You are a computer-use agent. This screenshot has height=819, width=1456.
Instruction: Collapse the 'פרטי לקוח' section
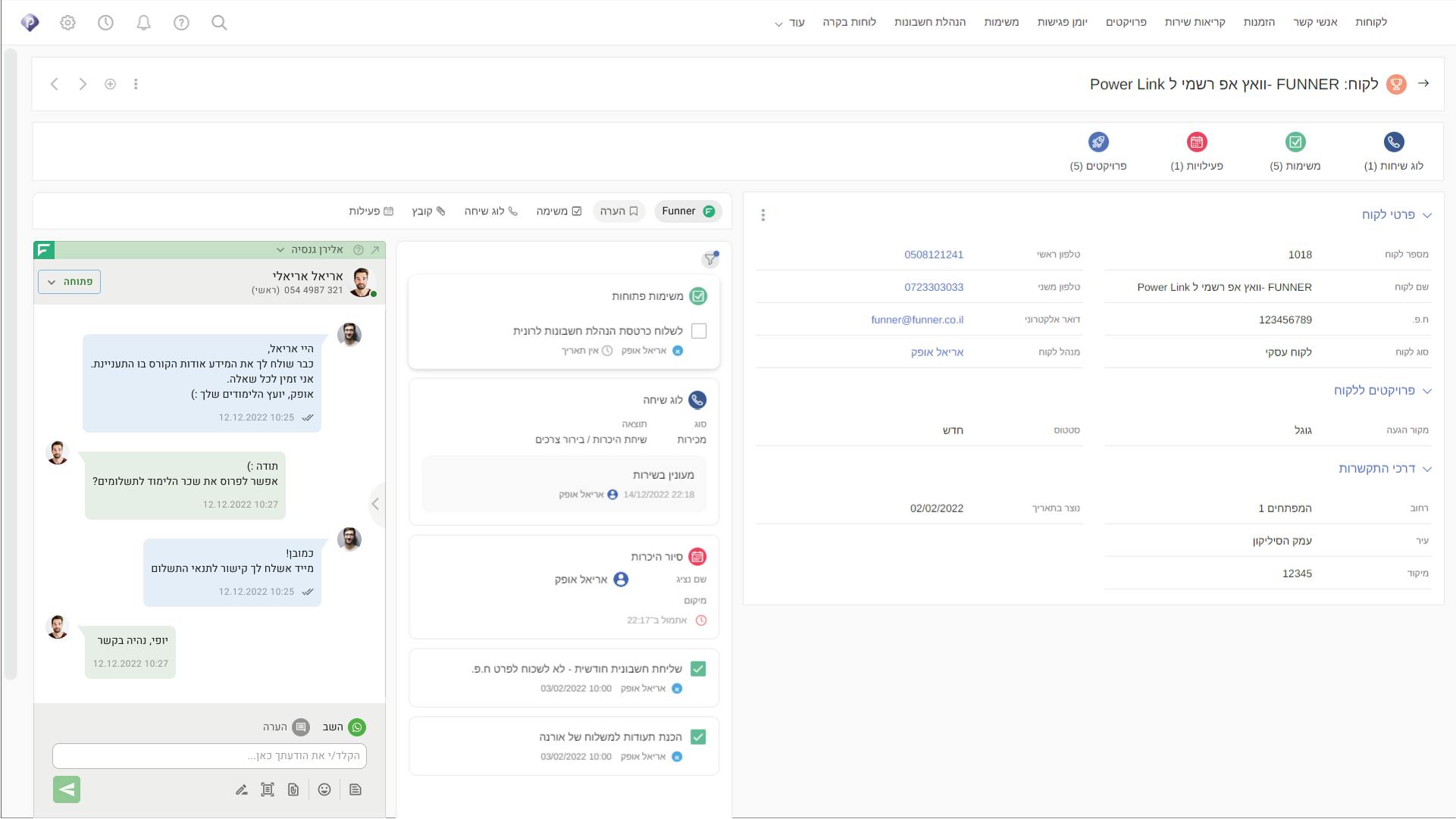(x=1427, y=215)
